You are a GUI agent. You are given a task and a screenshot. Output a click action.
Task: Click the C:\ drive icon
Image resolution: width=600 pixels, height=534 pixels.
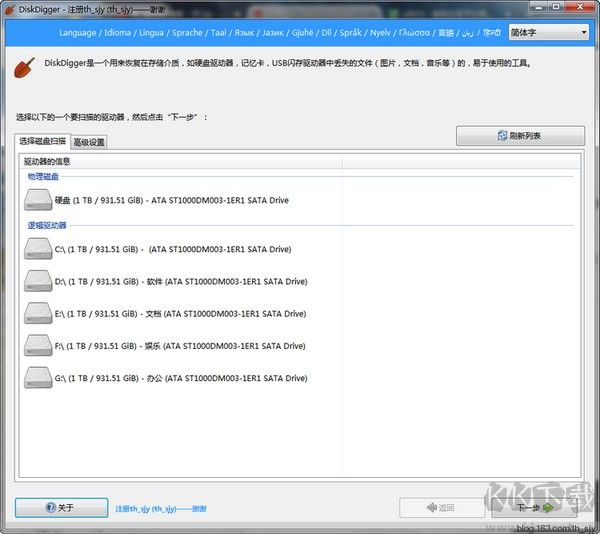click(x=38, y=249)
